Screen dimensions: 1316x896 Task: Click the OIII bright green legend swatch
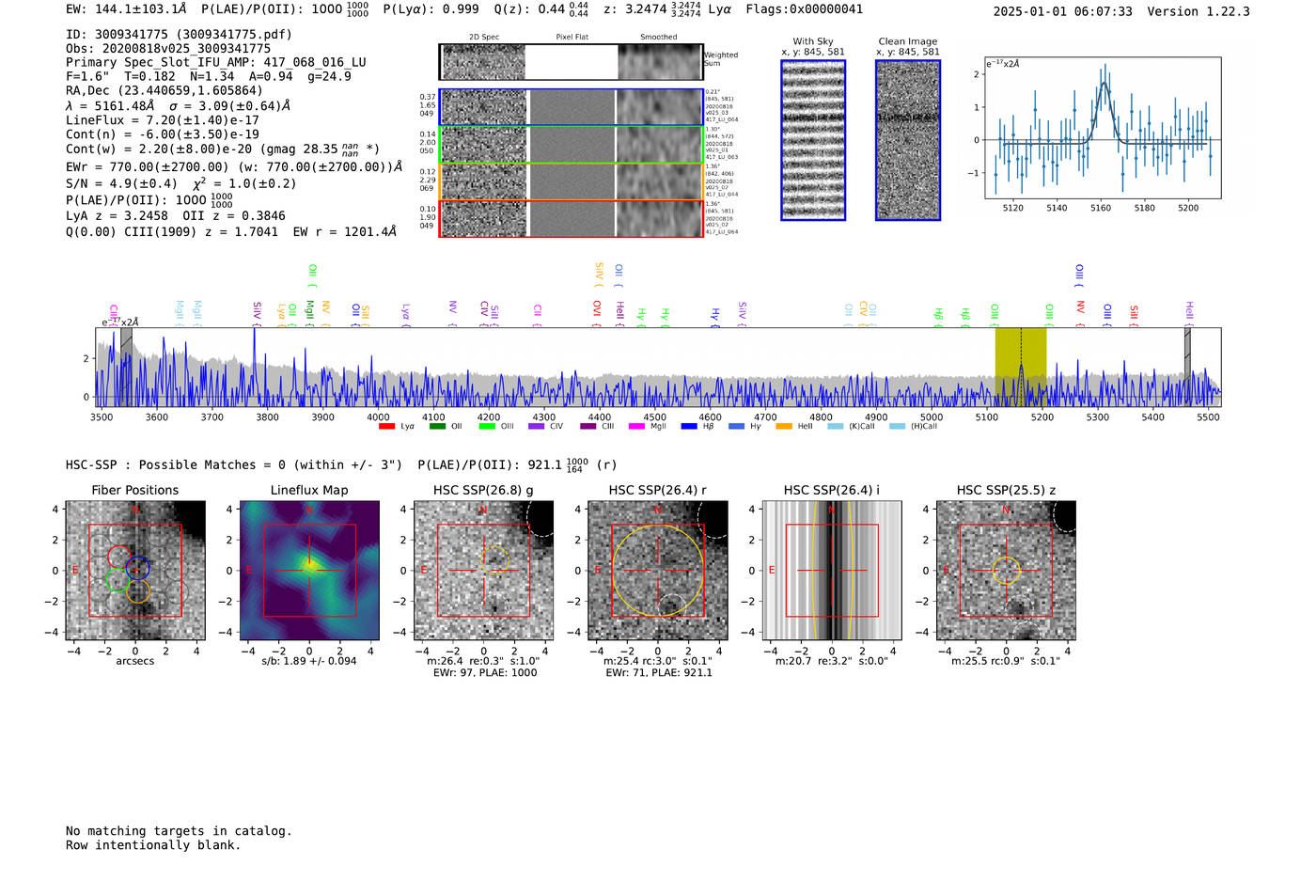pyautogui.click(x=487, y=427)
